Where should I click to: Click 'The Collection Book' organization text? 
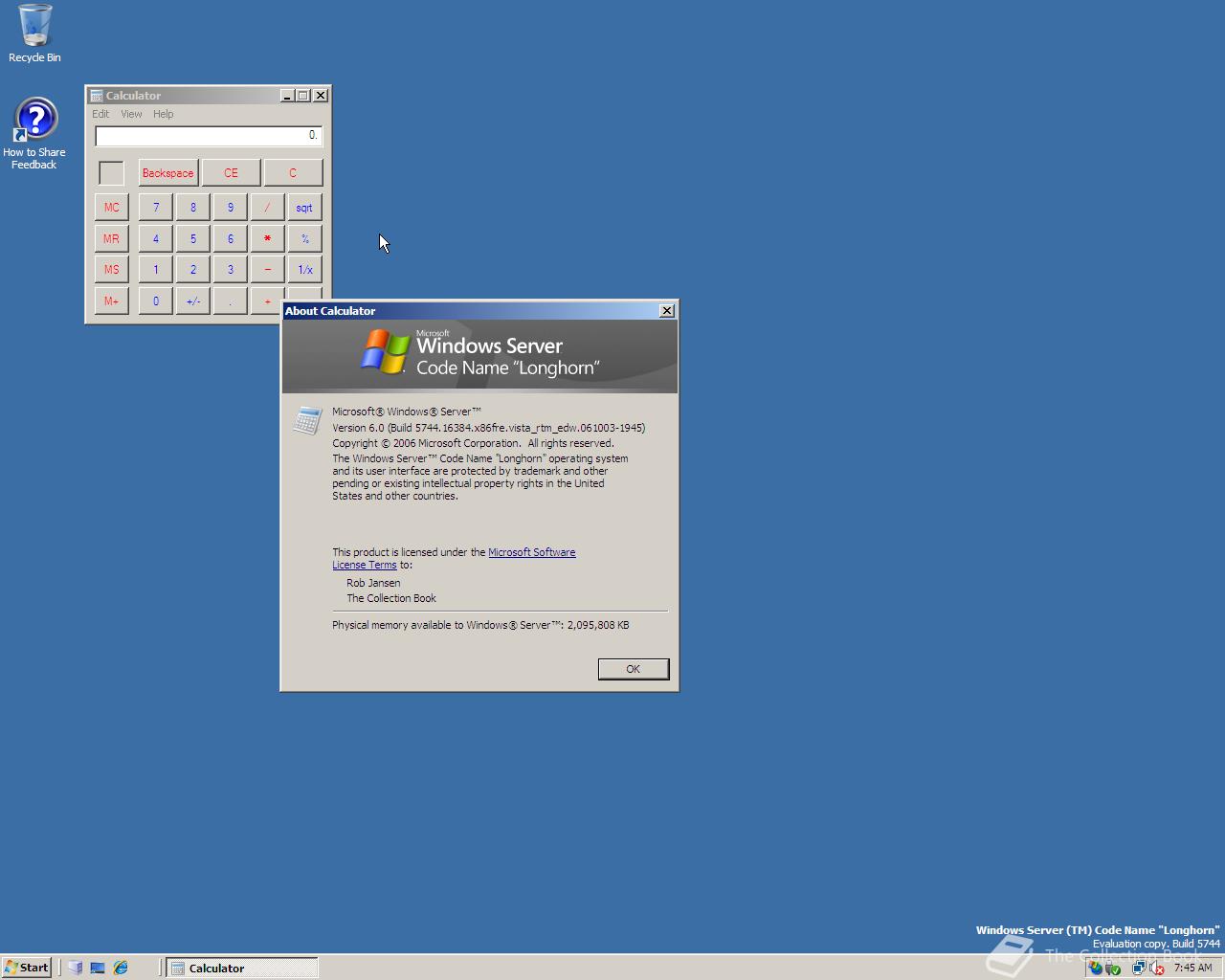click(391, 598)
